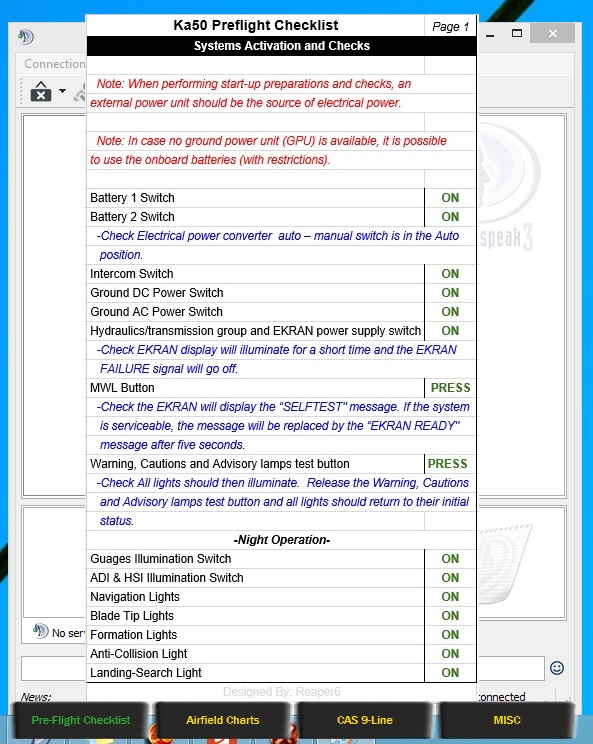This screenshot has height=744, width=593.
Task: Select the CAS 9-Line tab
Action: 364,720
